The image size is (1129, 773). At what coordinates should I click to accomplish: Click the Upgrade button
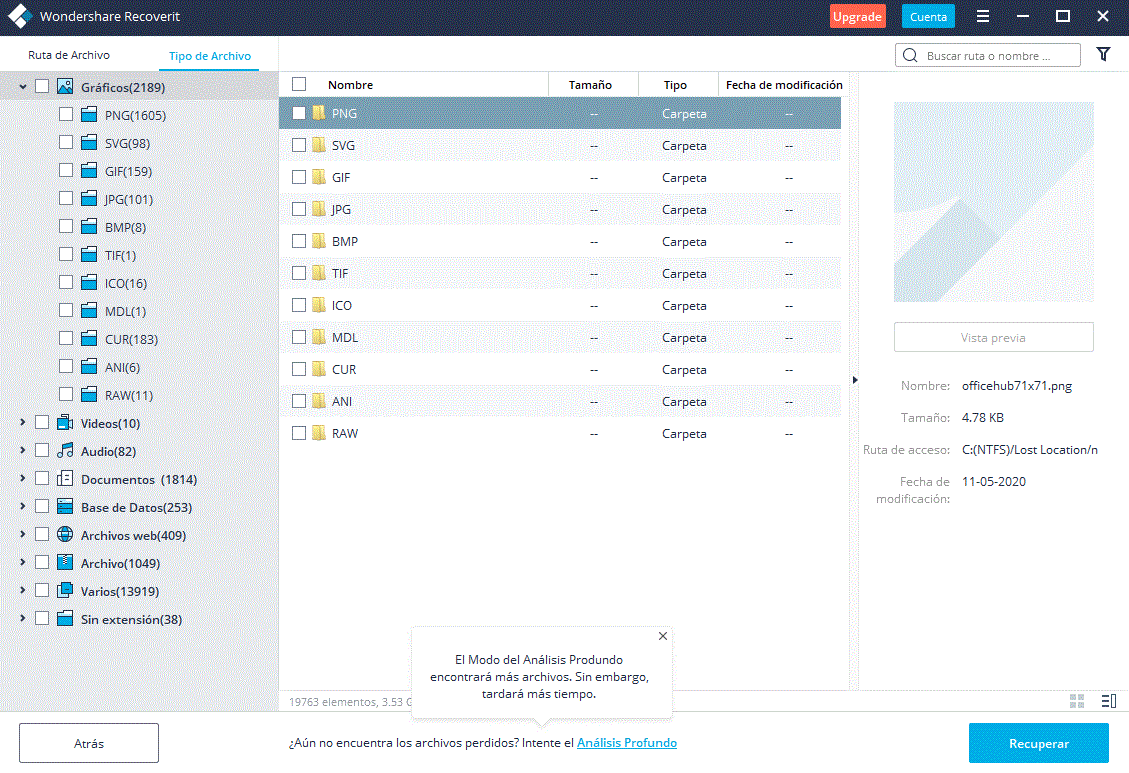point(858,17)
